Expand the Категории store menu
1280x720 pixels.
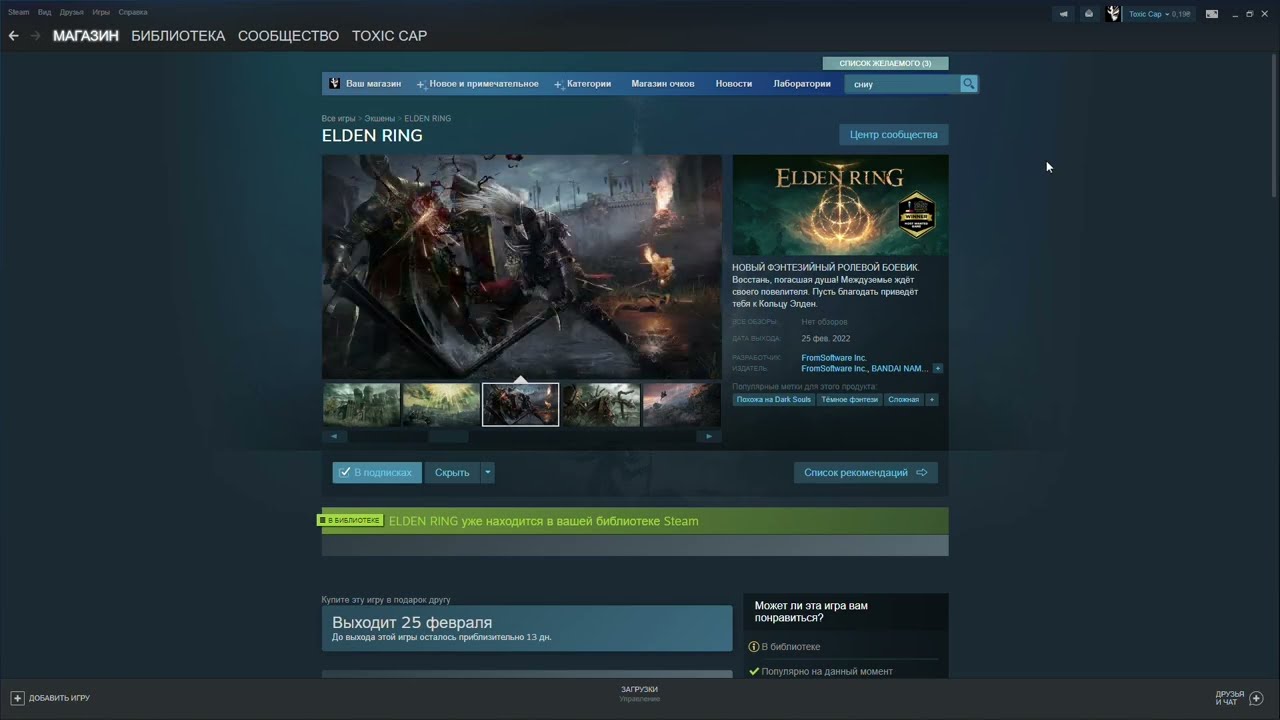coord(583,84)
